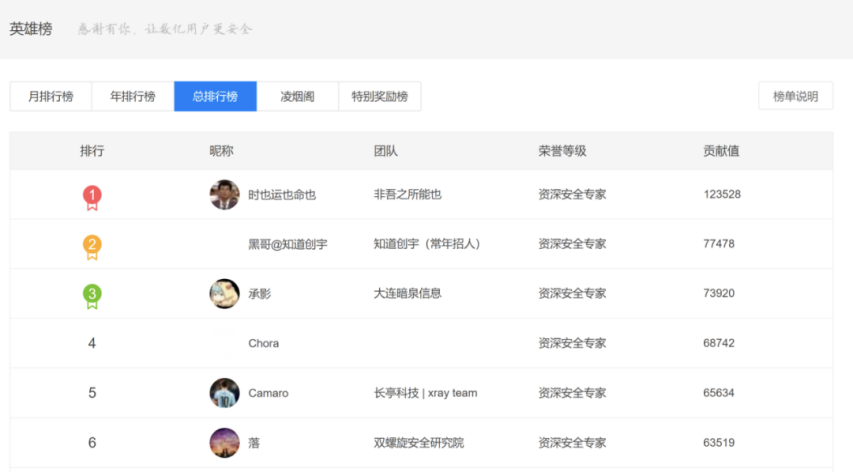Click the red first-place medal icon
Screen dimensions: 853x472
pos(92,196)
